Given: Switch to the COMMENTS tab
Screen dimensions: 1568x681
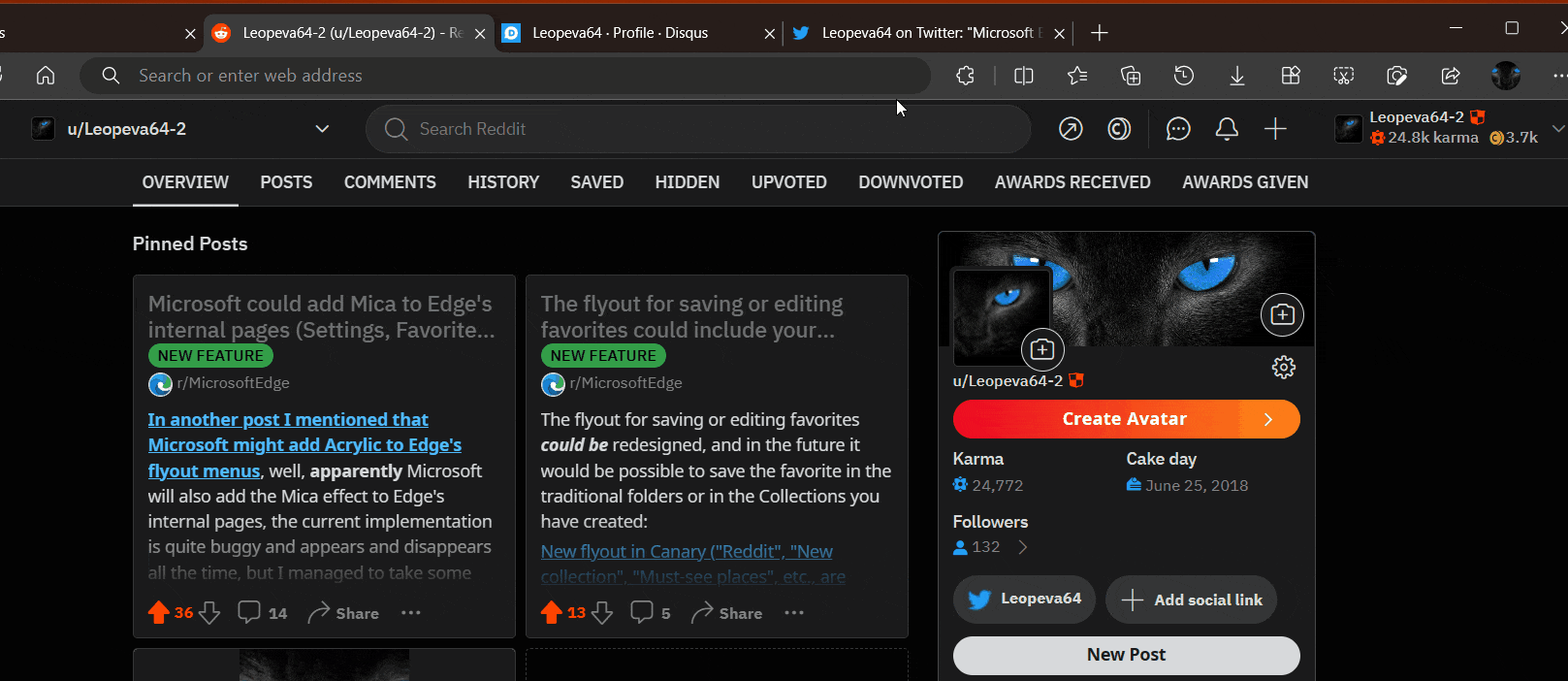Looking at the screenshot, I should (x=390, y=182).
